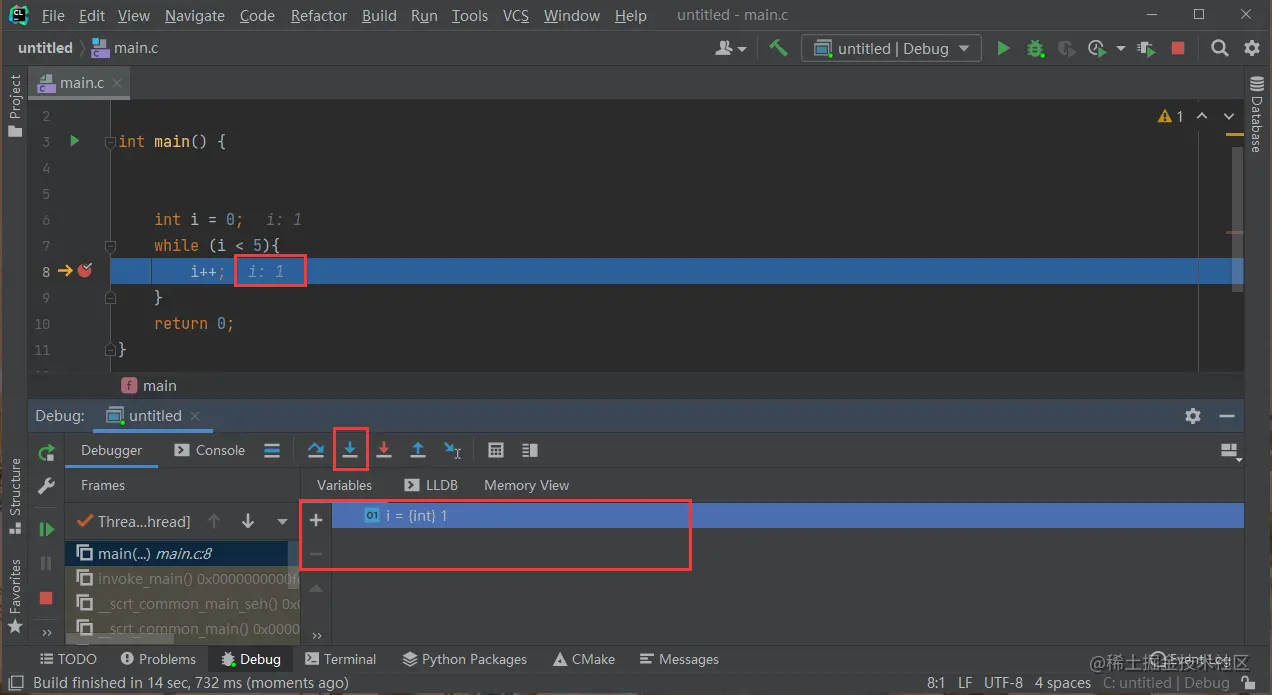Toggle the breakpoint on line 8
The height and width of the screenshot is (695, 1272).
85,271
